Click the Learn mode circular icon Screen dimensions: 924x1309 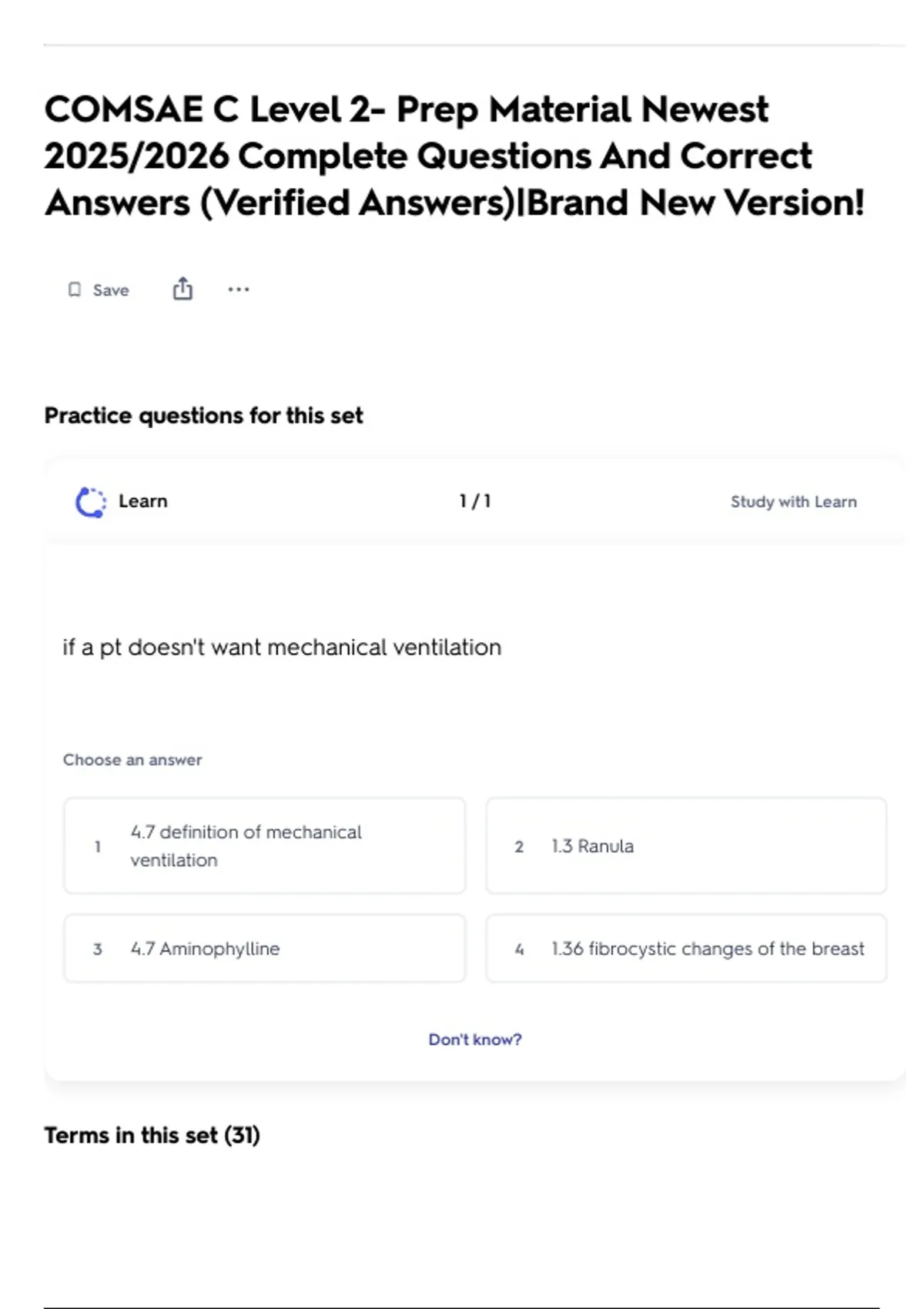(x=91, y=502)
